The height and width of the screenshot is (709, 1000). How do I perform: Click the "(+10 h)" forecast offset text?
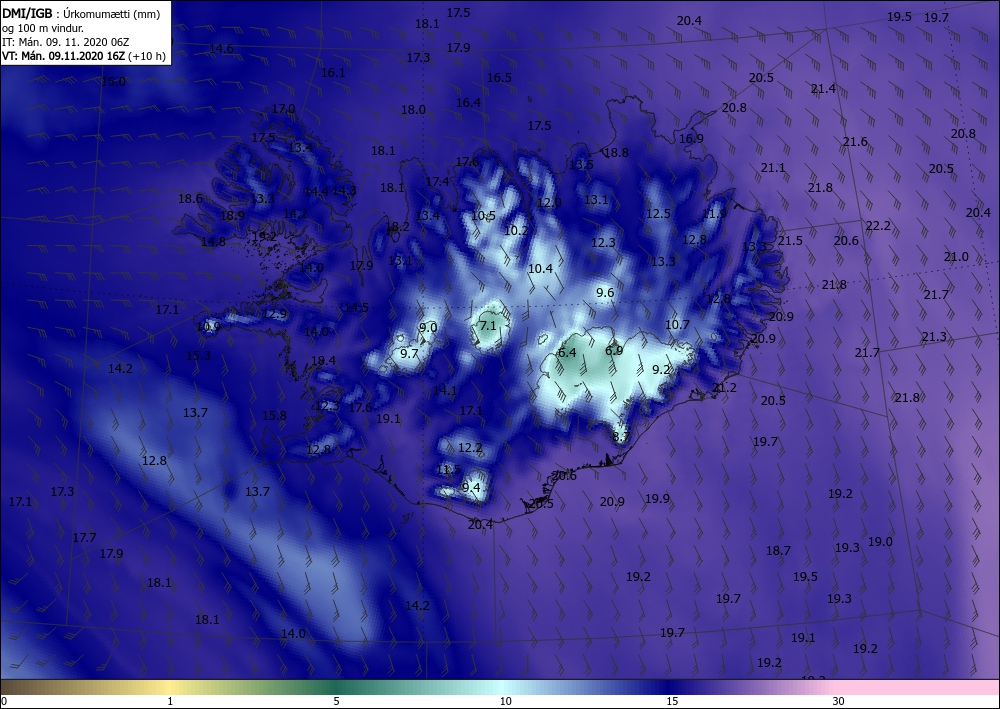point(147,56)
